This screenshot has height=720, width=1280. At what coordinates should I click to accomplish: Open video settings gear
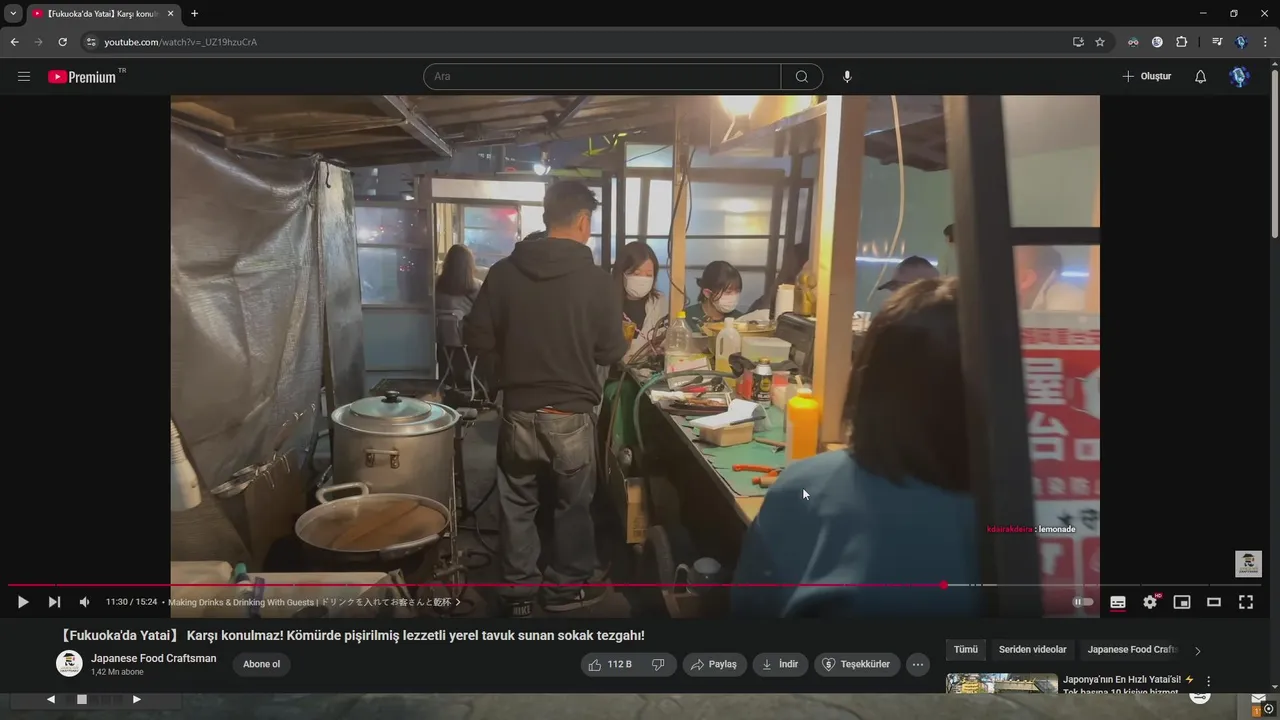click(x=1150, y=602)
